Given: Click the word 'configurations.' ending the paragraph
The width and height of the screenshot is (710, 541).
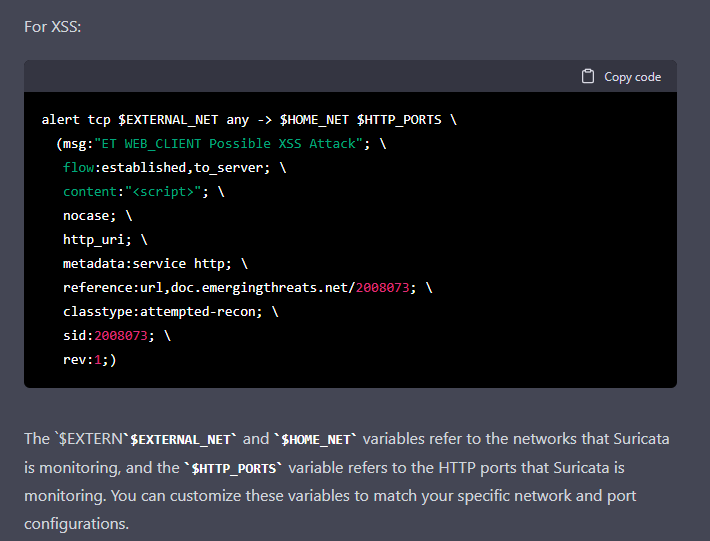Looking at the screenshot, I should pos(77,524).
